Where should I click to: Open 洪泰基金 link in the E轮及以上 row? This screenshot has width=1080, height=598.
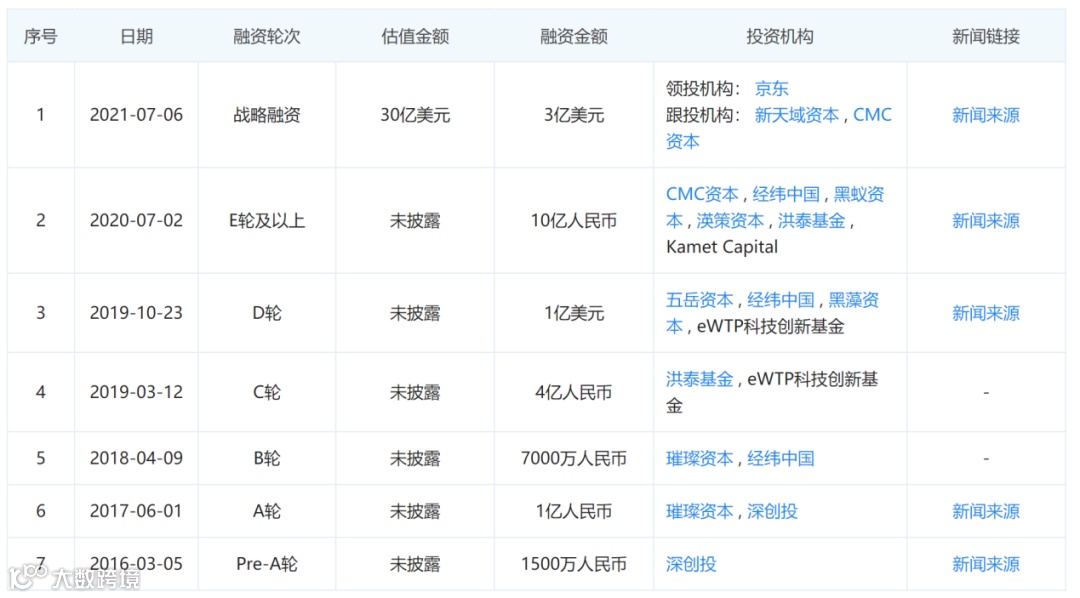[x=811, y=220]
